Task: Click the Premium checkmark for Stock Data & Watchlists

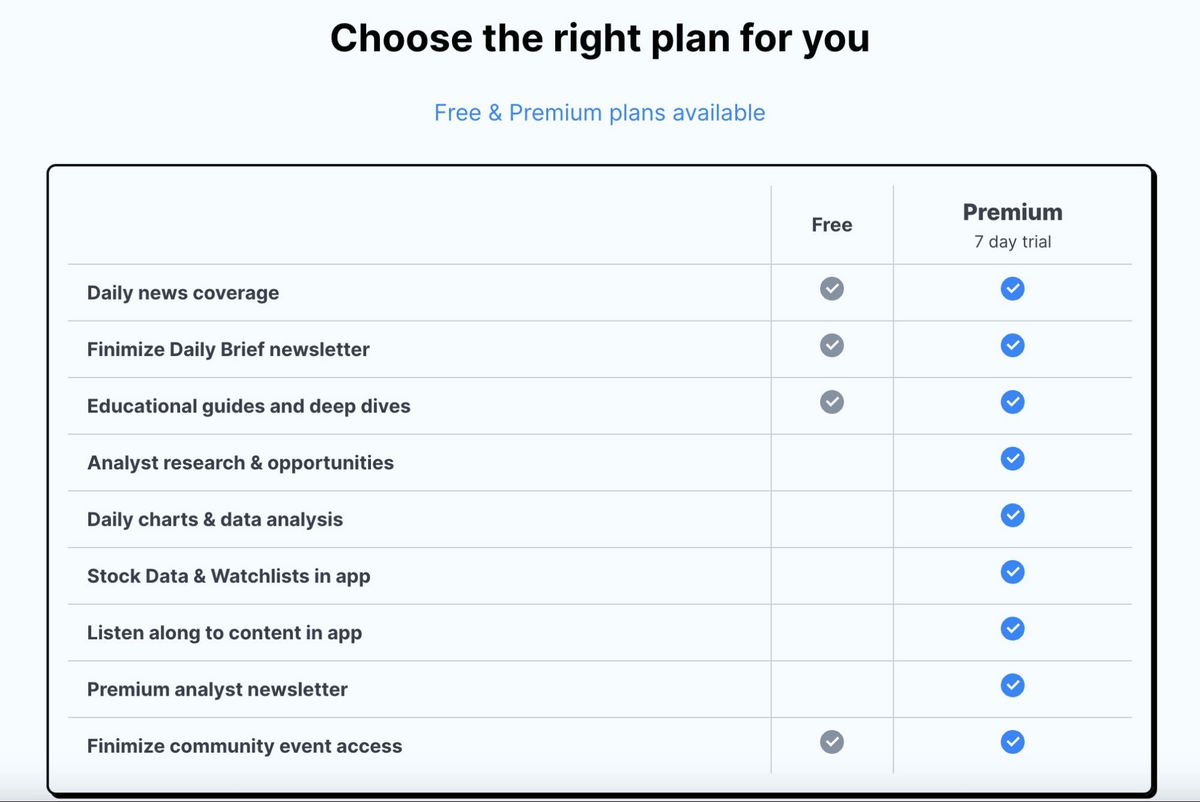Action: click(x=1013, y=572)
